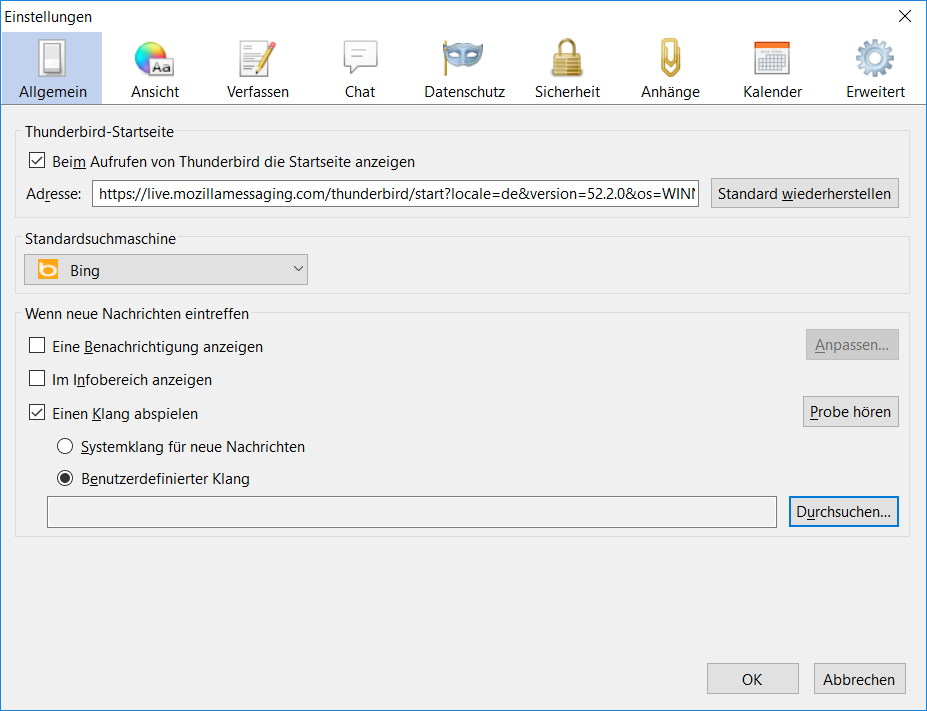Viewport: 927px width, 711px height.
Task: Open the Chat speech bubble icon
Action: click(x=360, y=59)
